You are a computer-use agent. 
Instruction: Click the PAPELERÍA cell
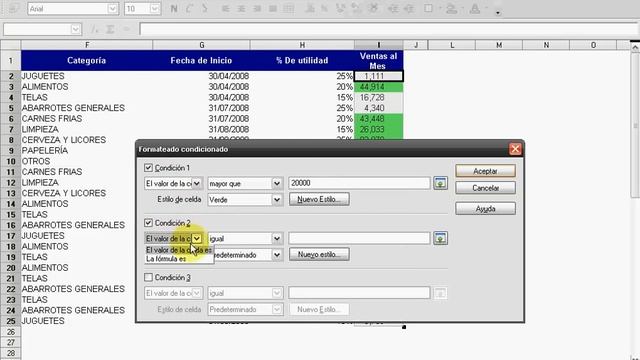(78, 151)
